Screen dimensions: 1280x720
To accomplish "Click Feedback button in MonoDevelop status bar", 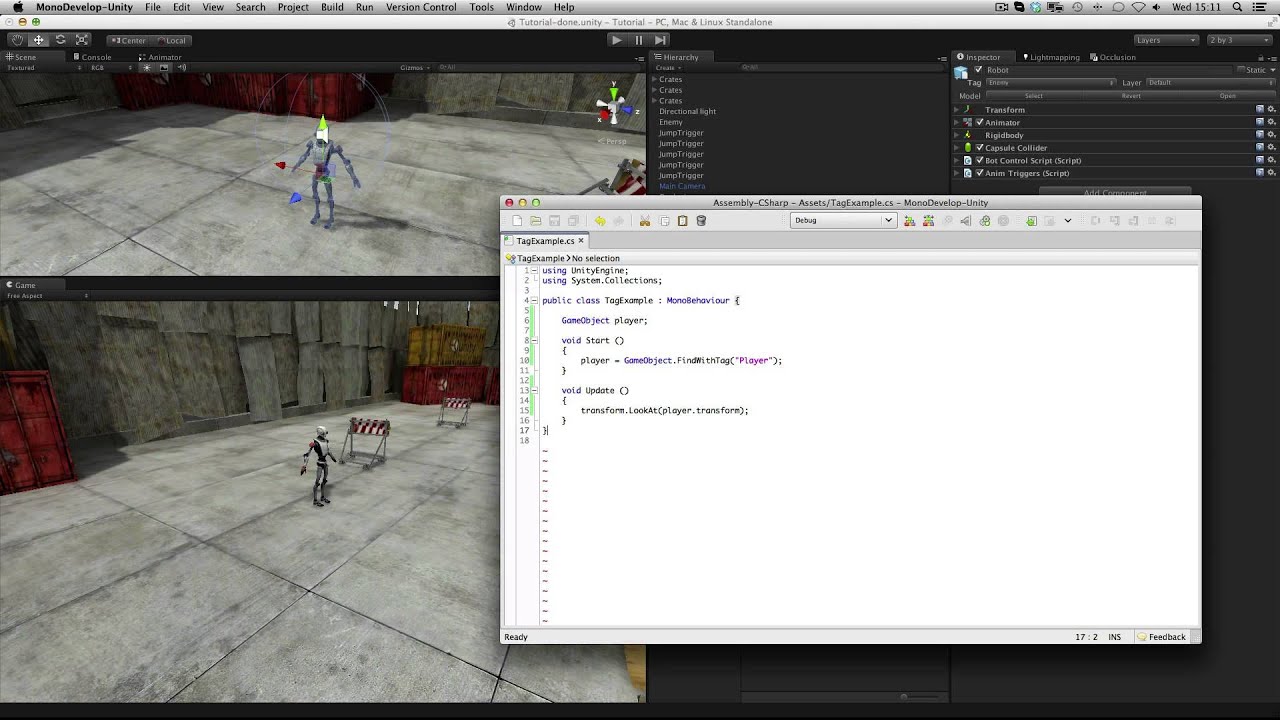I will coord(1161,637).
